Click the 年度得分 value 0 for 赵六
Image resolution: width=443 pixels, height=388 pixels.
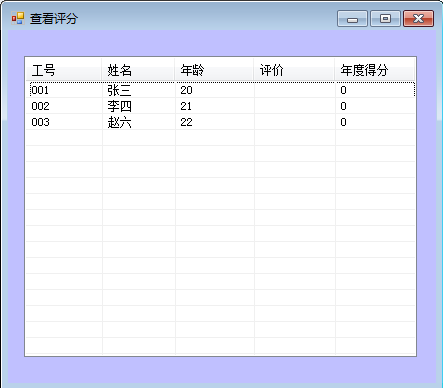tap(343, 122)
